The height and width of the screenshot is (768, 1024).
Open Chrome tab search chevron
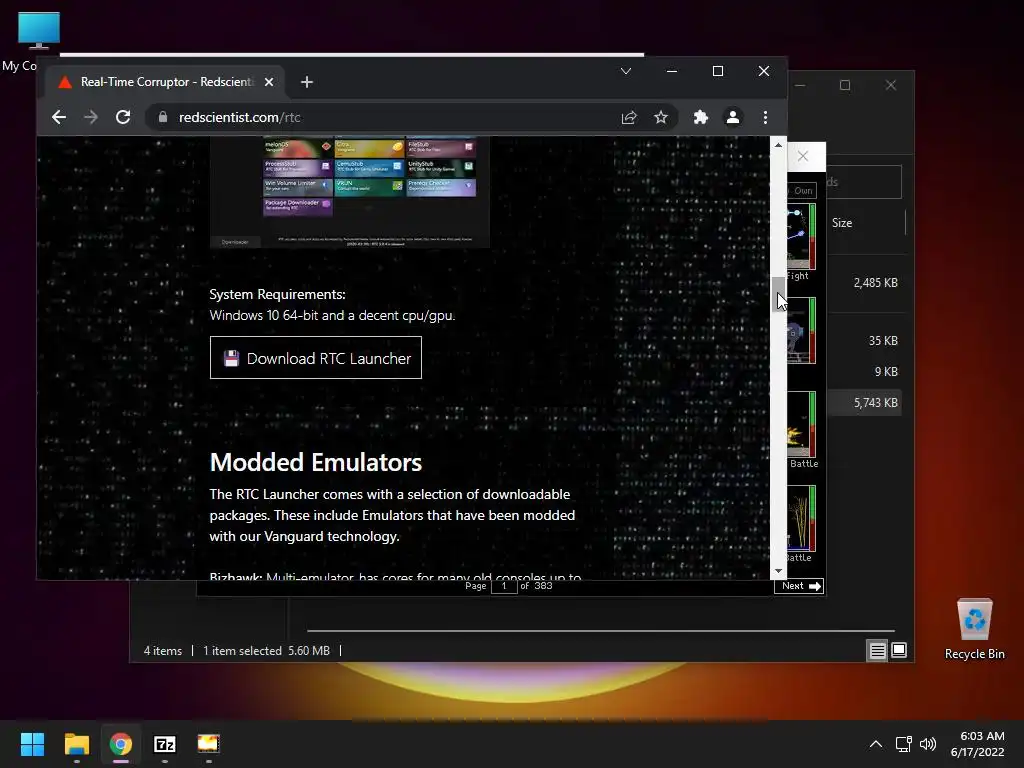626,71
